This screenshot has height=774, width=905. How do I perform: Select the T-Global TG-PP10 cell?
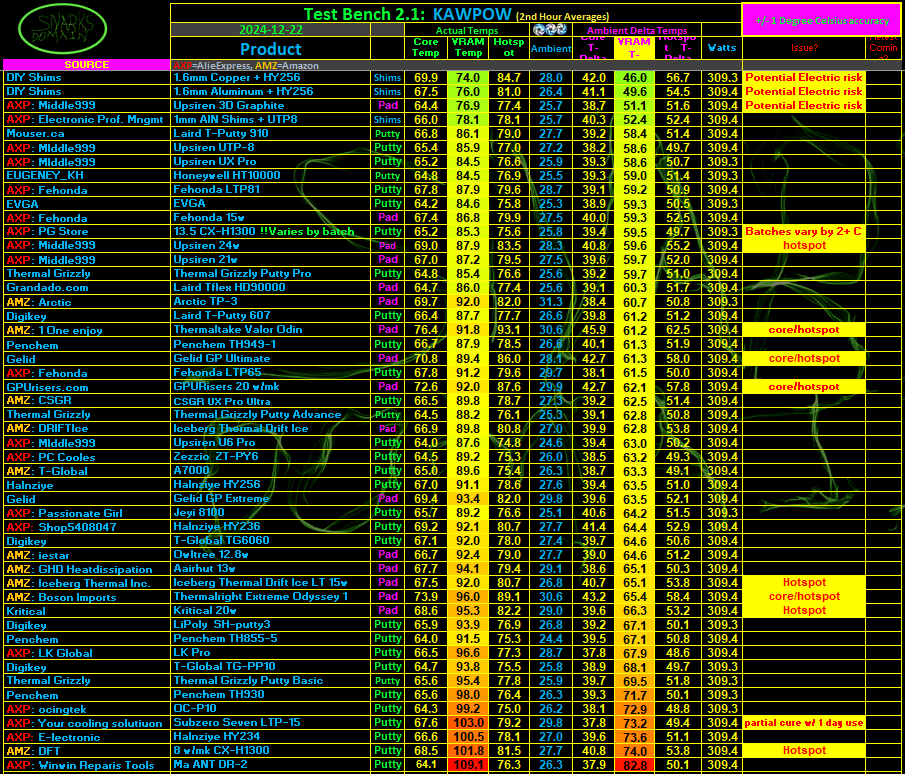[271, 667]
